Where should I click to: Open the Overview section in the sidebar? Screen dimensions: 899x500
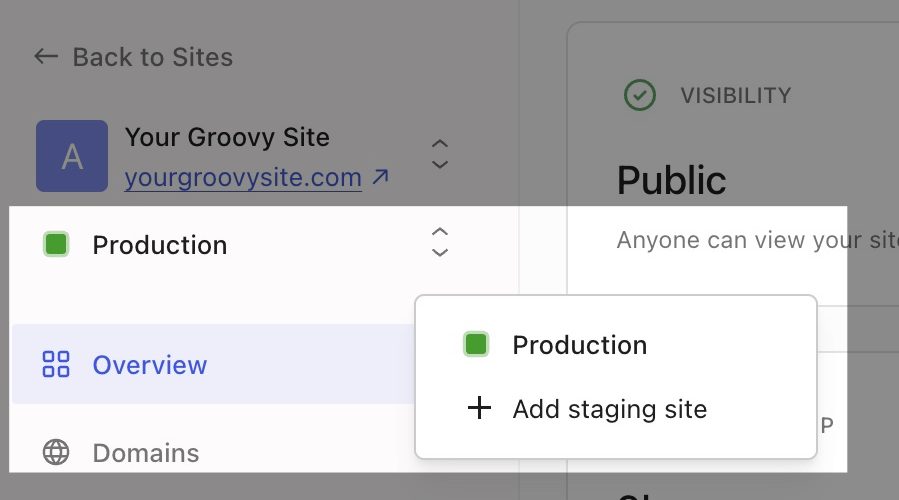pyautogui.click(x=213, y=364)
